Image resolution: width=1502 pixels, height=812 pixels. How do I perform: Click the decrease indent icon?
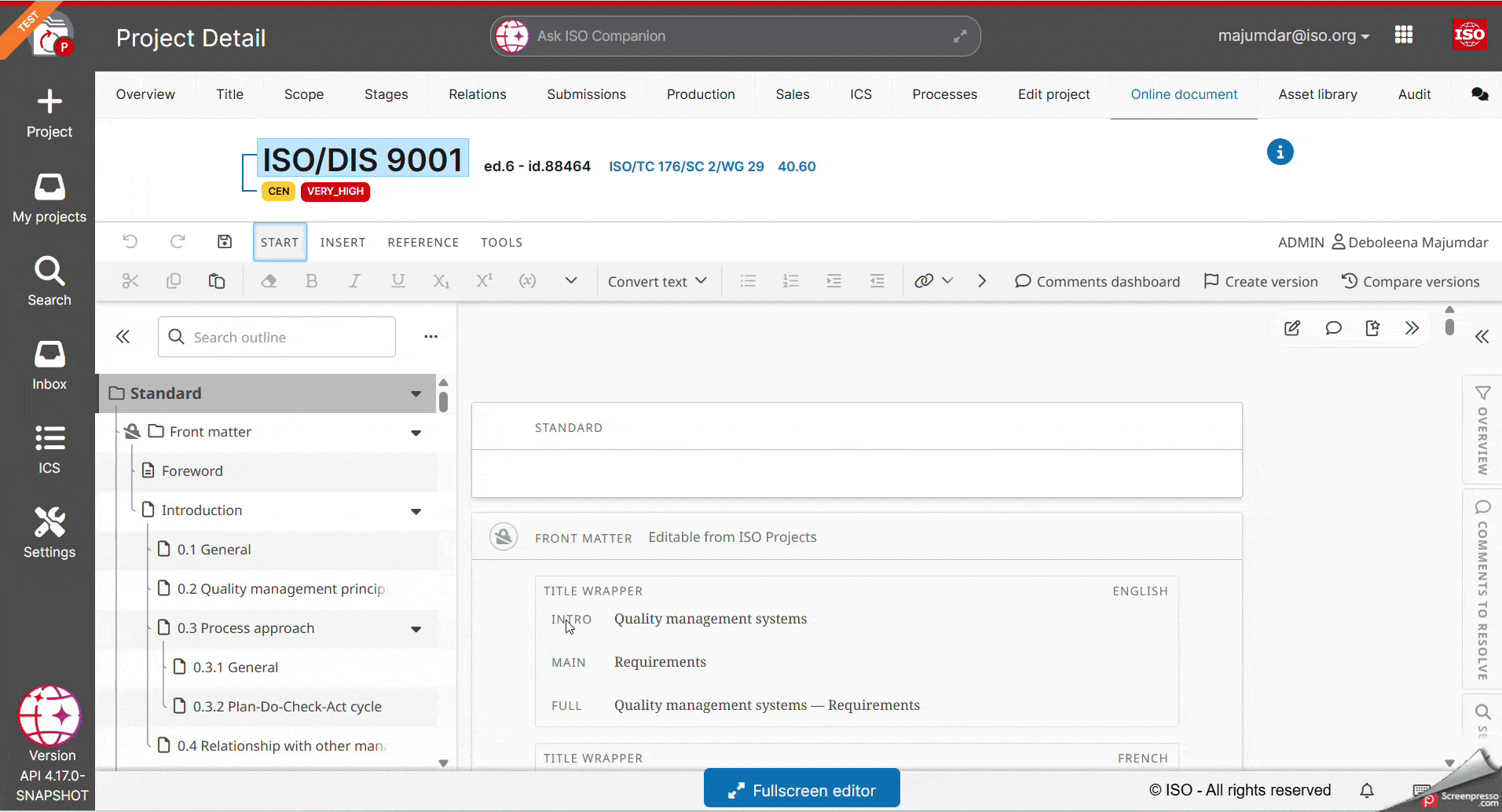pos(877,281)
